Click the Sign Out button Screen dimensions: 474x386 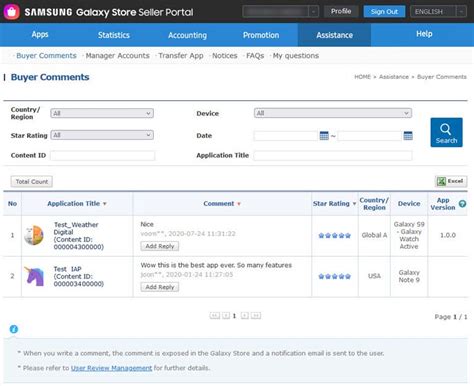tap(384, 12)
